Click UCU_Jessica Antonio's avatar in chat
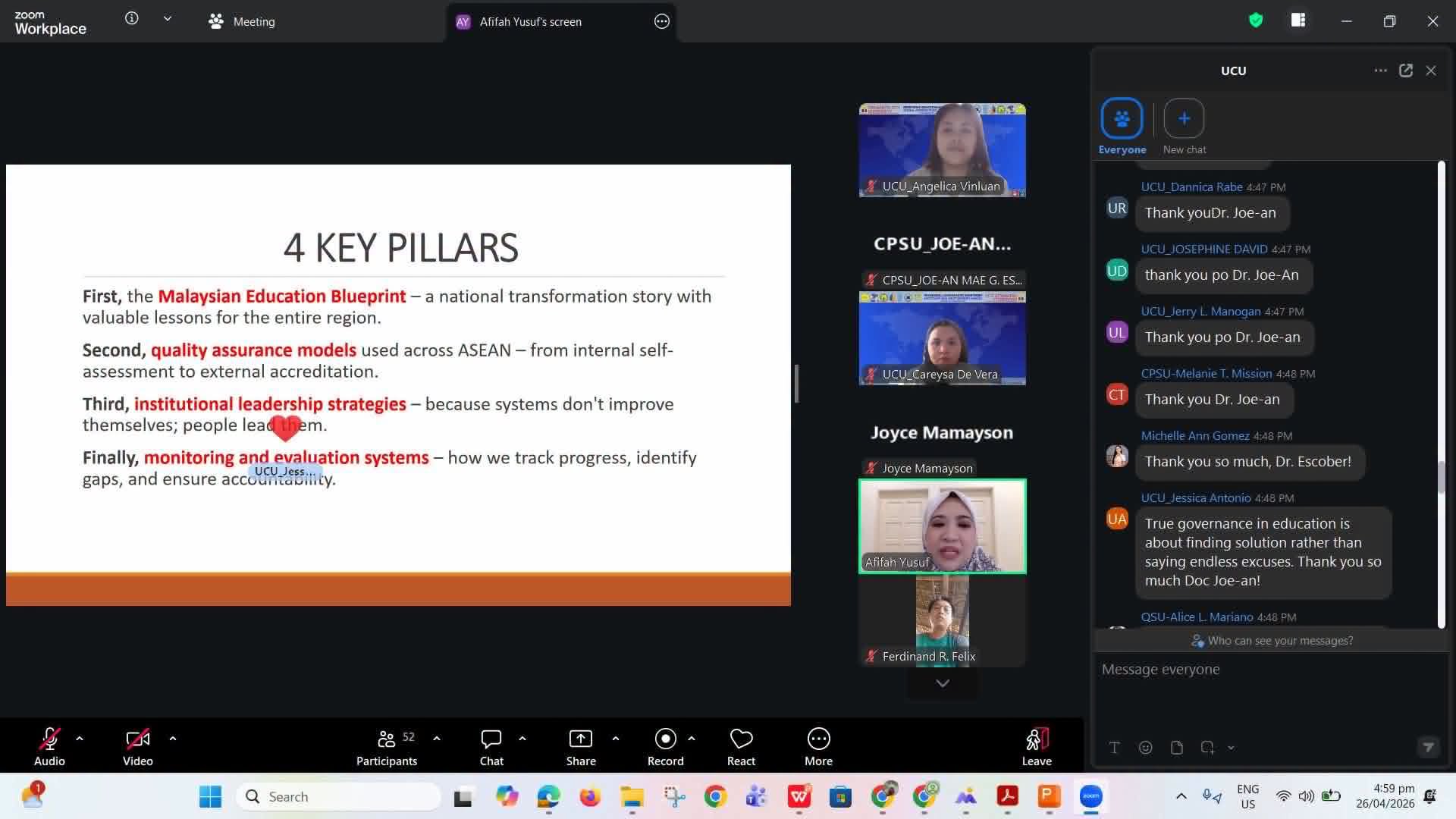 (x=1117, y=519)
